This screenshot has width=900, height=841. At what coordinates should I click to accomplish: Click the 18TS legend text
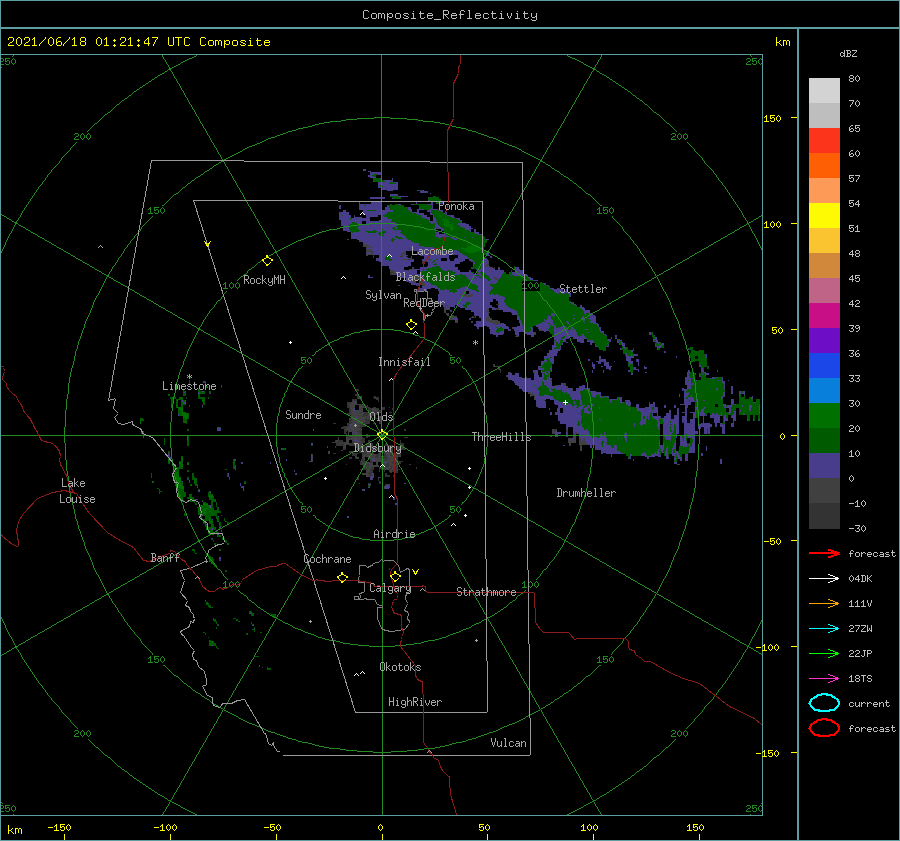[x=860, y=679]
